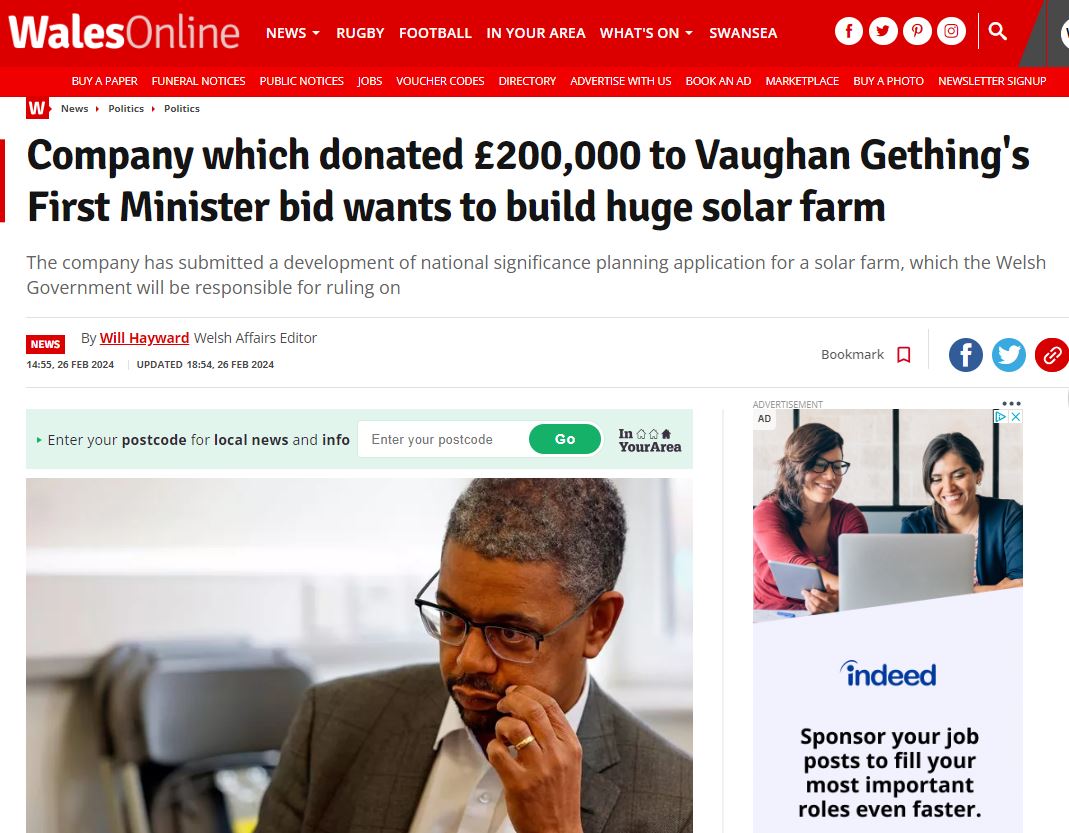Viewport: 1069px width, 833px height.
Task: Click the WalesOnline logo
Action: click(123, 33)
